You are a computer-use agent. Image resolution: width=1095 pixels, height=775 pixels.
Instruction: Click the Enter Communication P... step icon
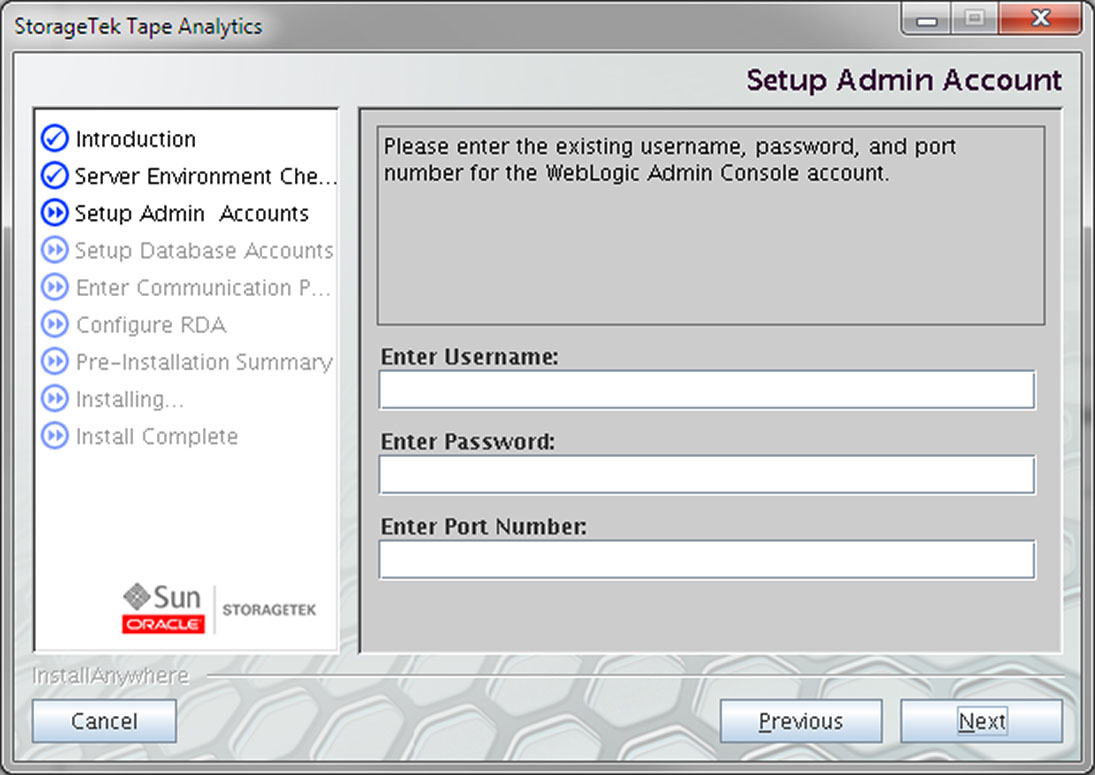pos(54,287)
